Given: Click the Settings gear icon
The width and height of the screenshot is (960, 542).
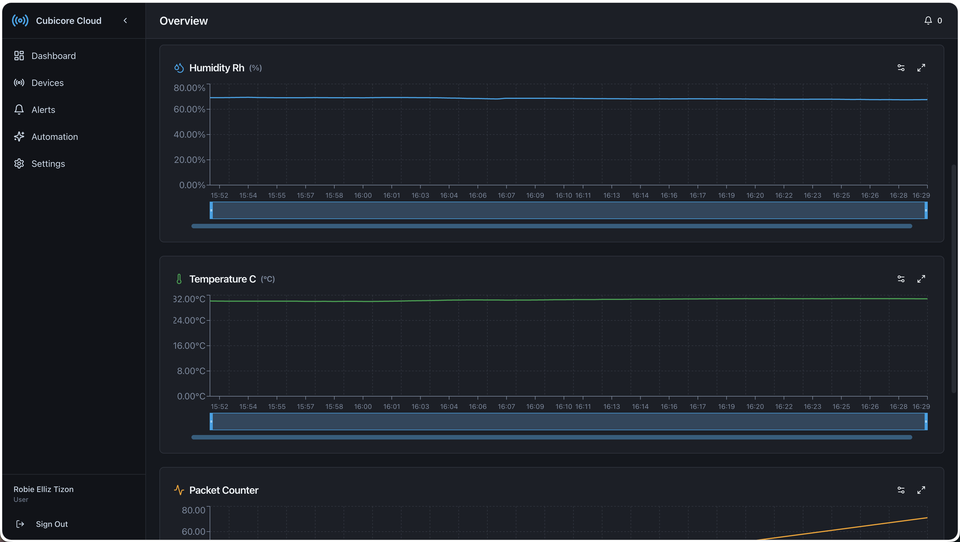Looking at the screenshot, I should click(19, 164).
